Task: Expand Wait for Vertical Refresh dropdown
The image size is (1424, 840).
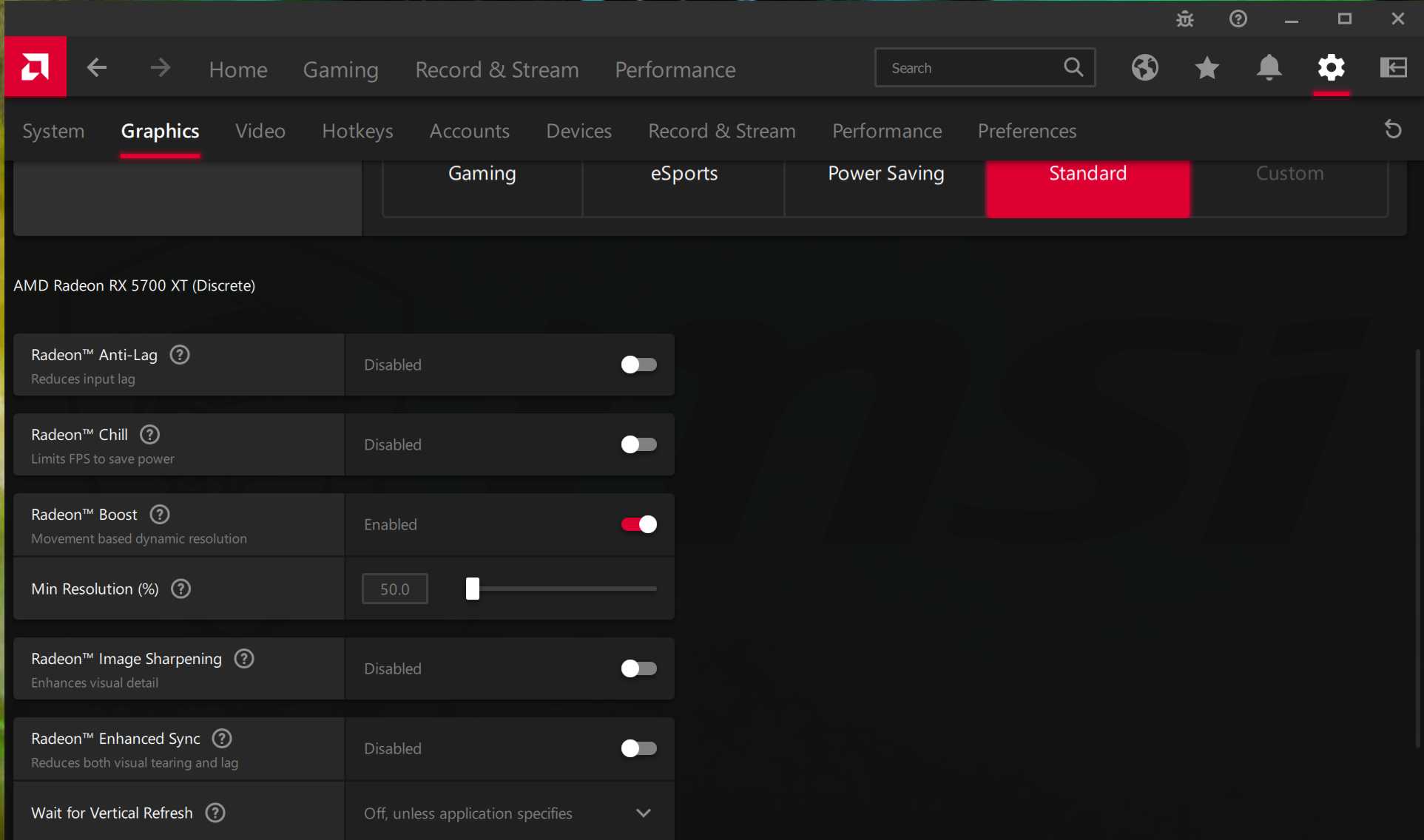Action: click(642, 813)
